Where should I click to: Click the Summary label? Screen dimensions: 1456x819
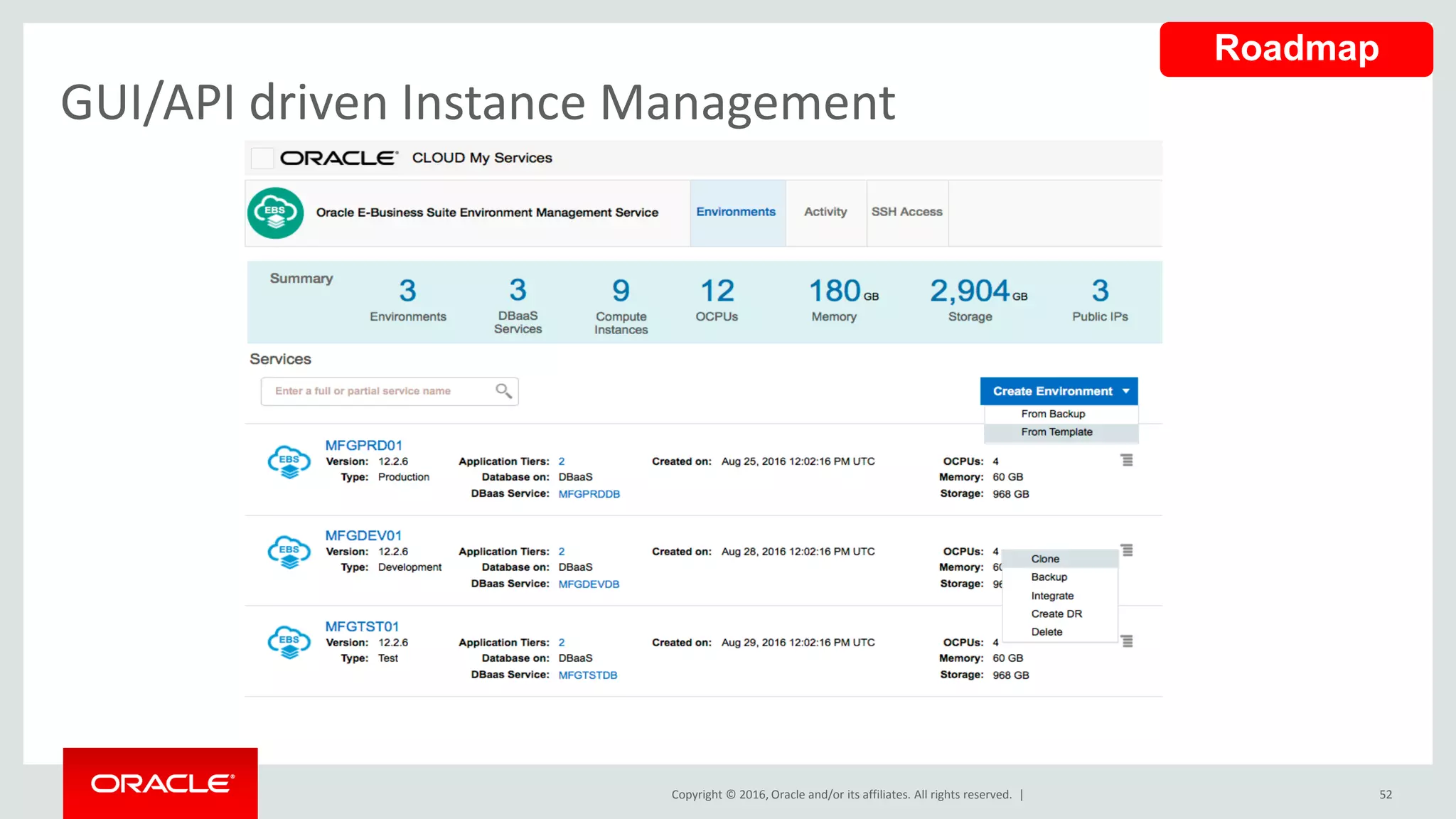coord(301,279)
